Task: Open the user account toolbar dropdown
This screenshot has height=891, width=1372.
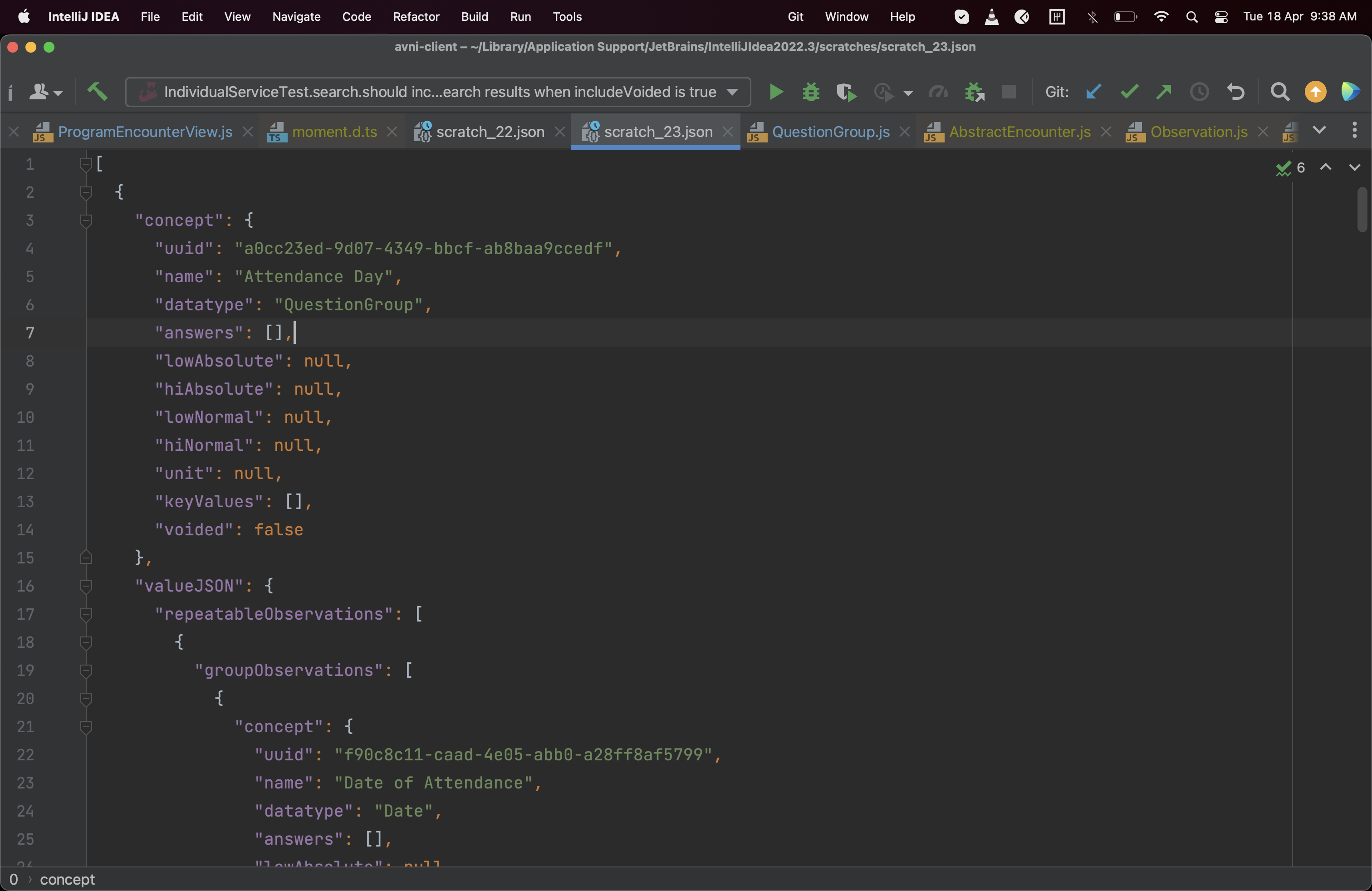Action: coord(45,92)
